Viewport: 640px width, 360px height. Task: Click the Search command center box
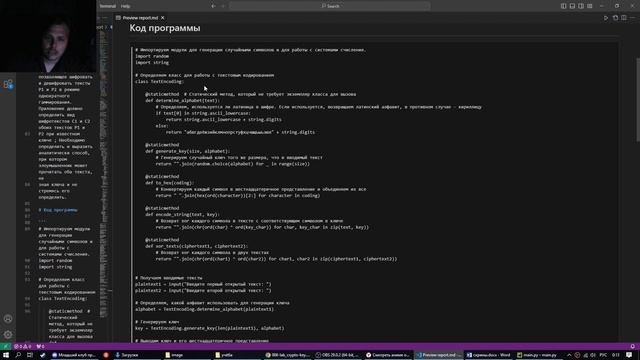coord(330,6)
